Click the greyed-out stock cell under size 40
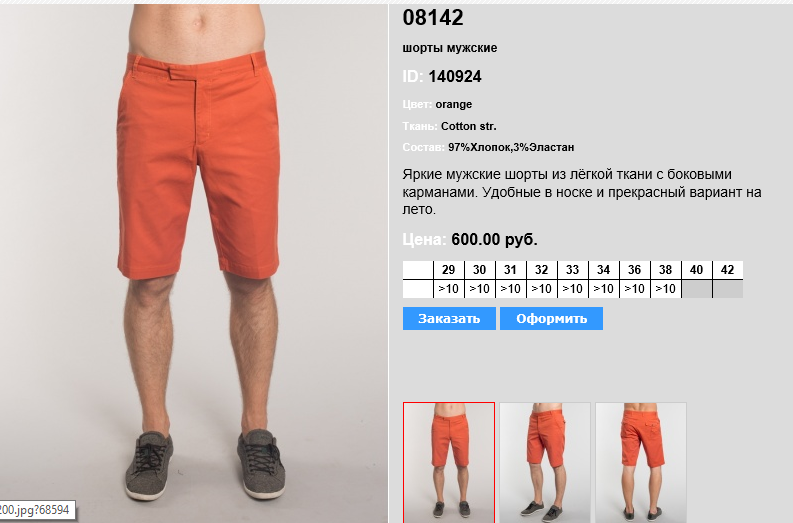Screen dimensions: 793x523 point(696,289)
